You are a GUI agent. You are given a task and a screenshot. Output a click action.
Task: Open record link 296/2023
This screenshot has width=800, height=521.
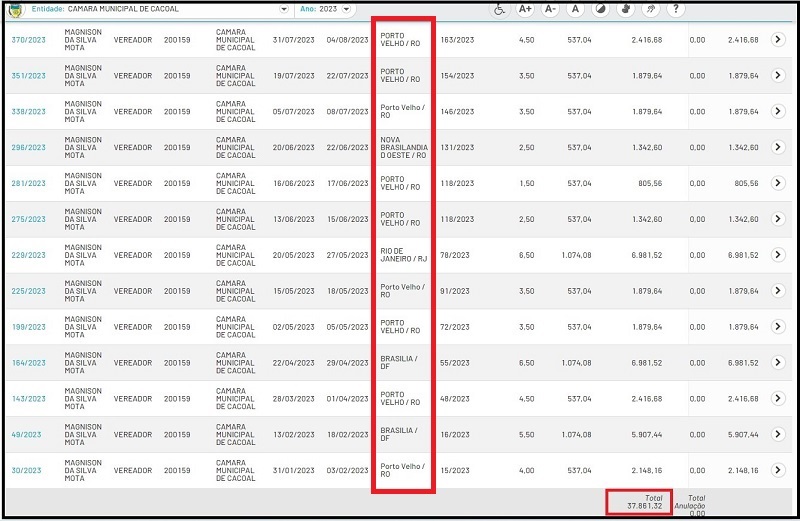(27, 147)
